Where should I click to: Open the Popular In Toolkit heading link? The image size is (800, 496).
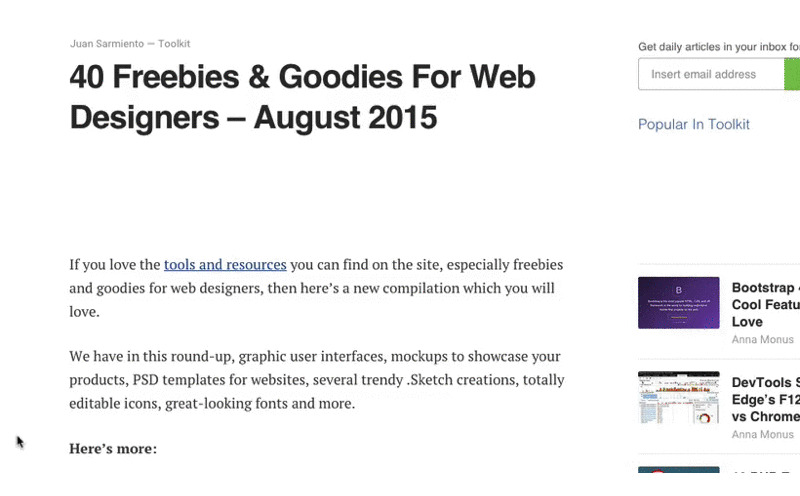tap(693, 124)
